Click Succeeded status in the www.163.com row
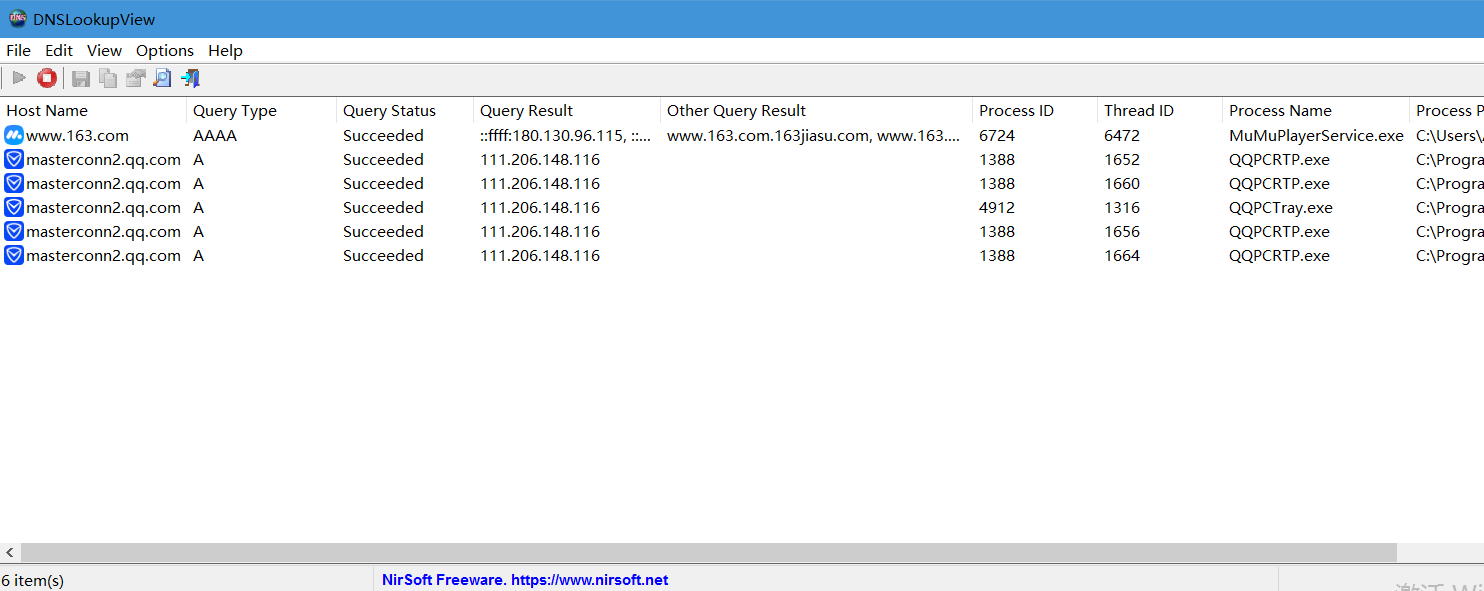The image size is (1484, 591). (x=383, y=135)
